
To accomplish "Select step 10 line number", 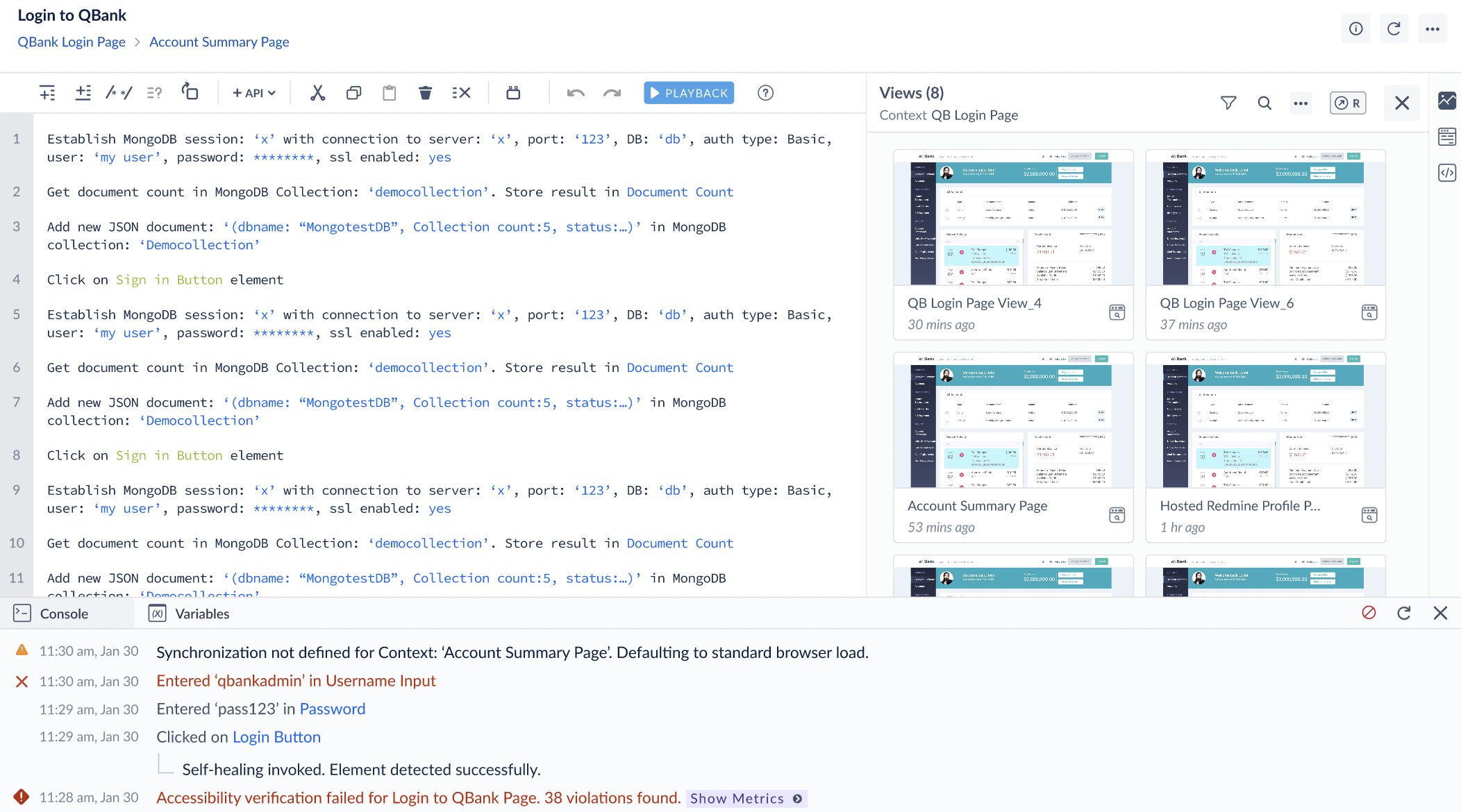I will pos(16,543).
